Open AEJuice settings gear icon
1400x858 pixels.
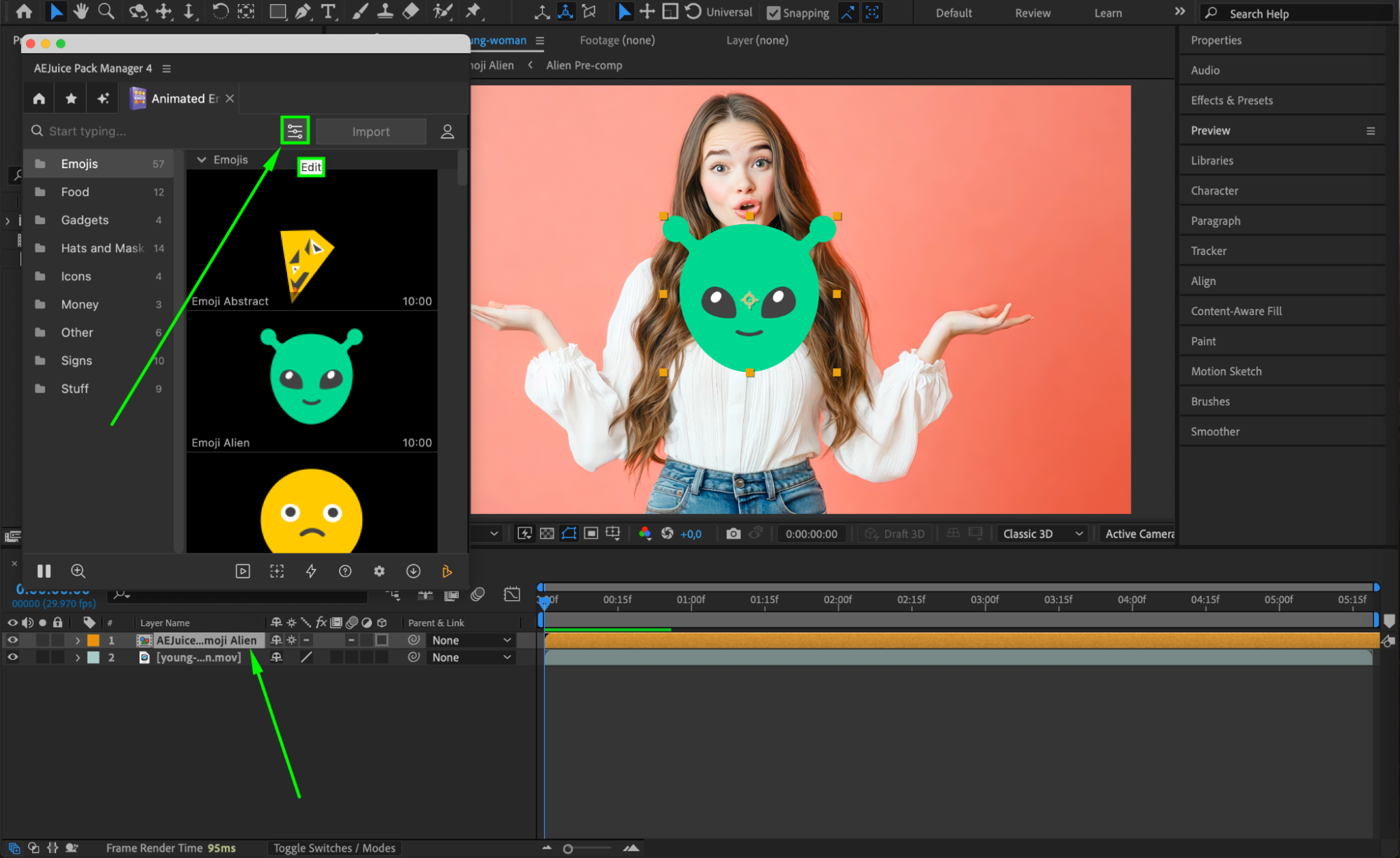coord(379,571)
